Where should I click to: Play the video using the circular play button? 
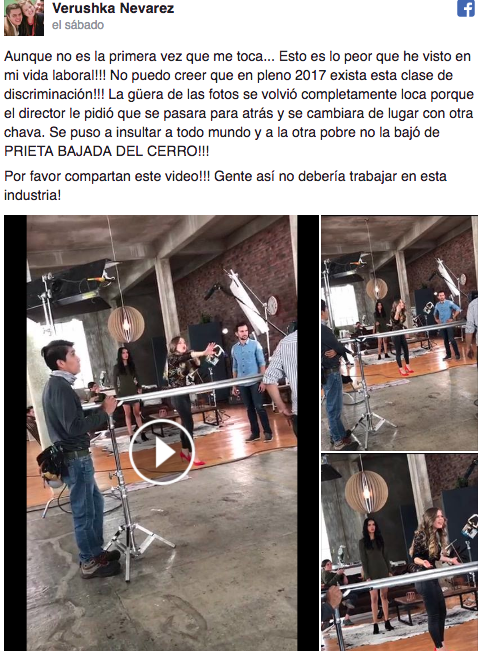click(x=162, y=452)
